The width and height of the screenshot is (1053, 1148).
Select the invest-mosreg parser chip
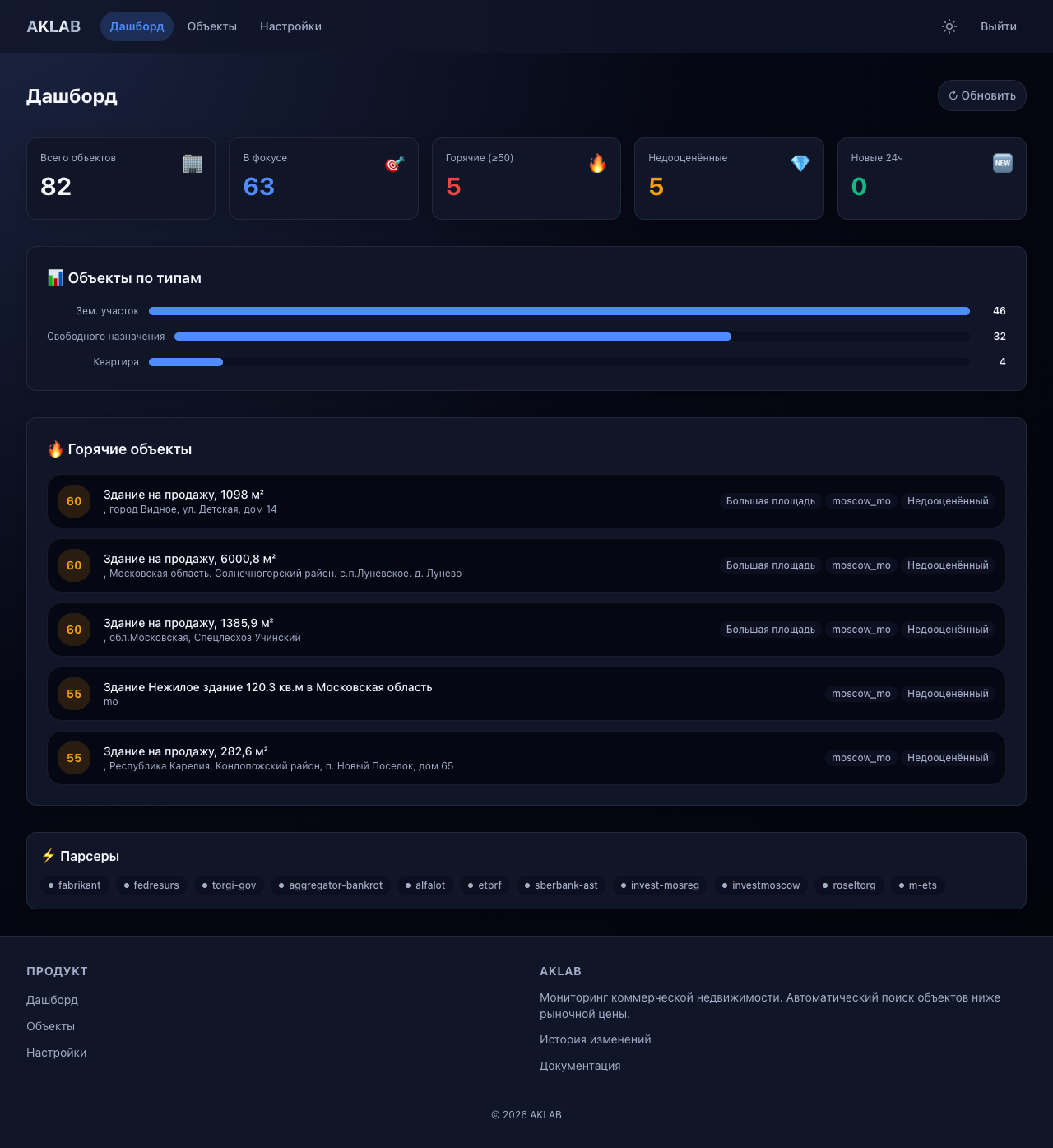point(660,885)
